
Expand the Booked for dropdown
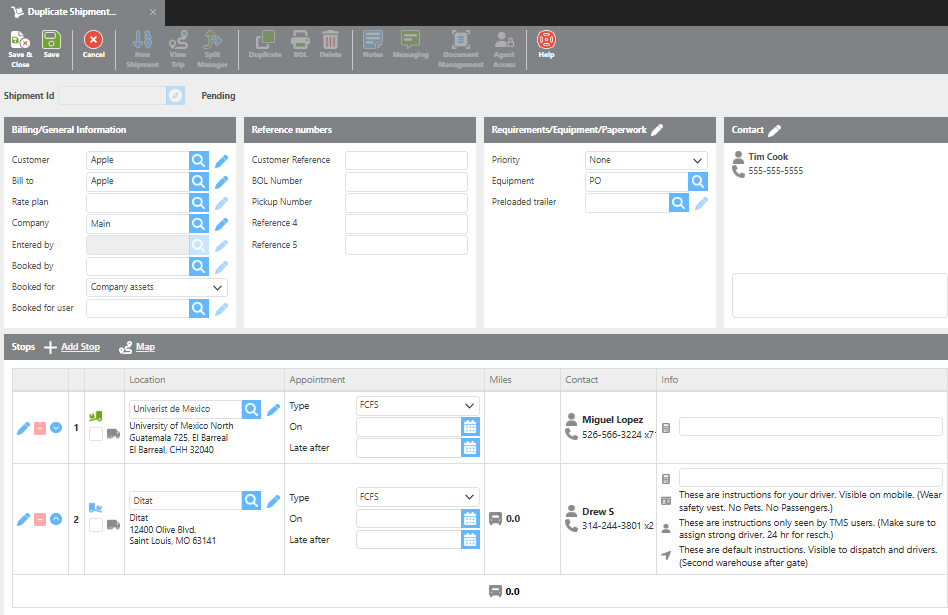pyautogui.click(x=157, y=287)
